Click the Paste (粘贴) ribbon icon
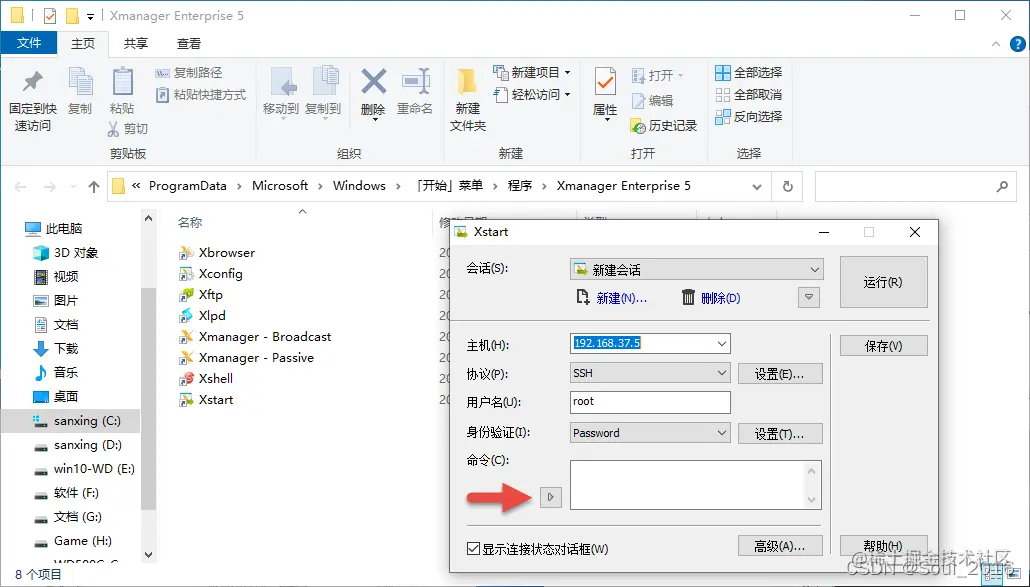This screenshot has height=587, width=1030. [x=122, y=83]
